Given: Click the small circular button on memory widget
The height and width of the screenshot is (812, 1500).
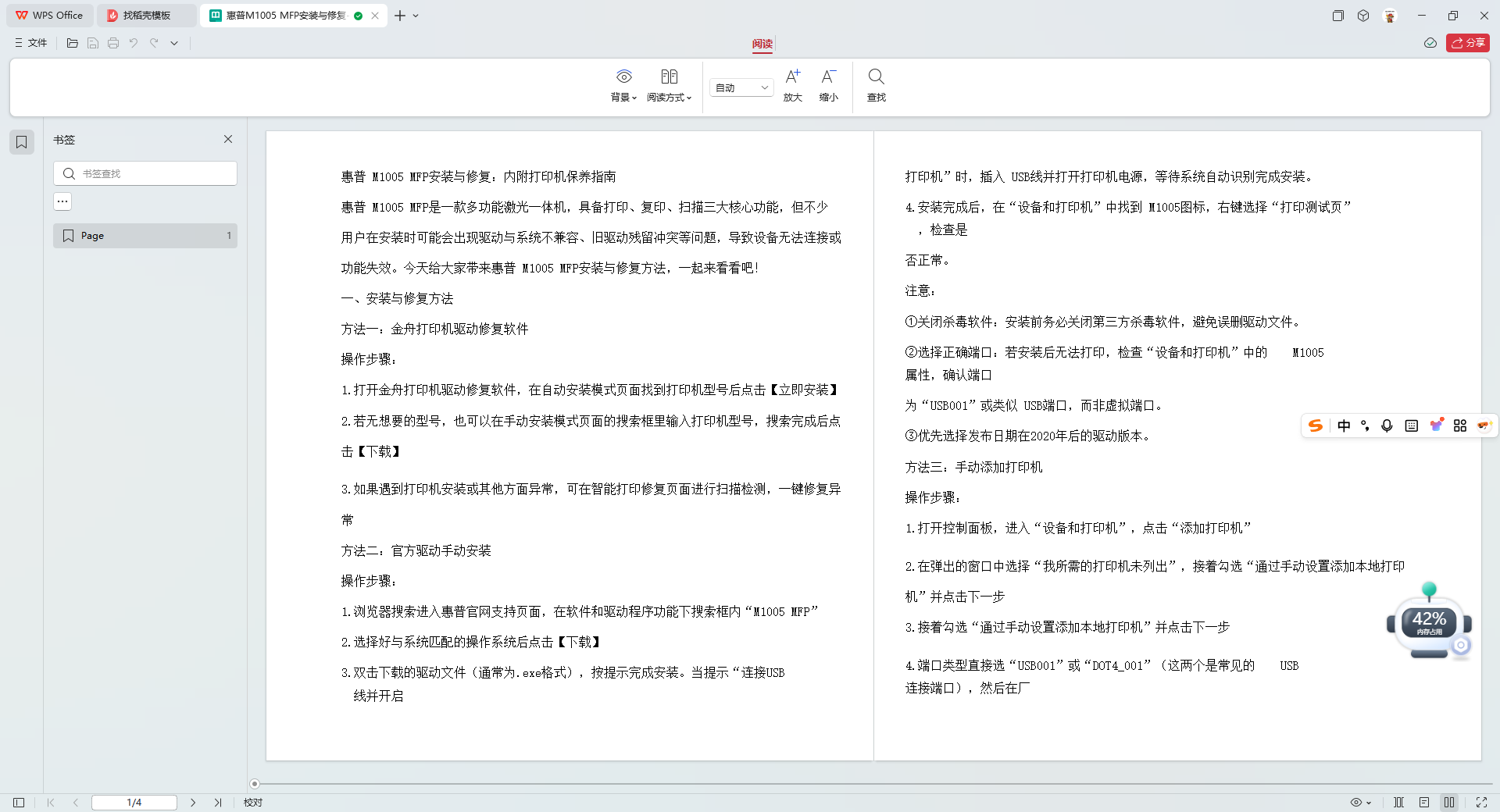Looking at the screenshot, I should click(x=1461, y=645).
